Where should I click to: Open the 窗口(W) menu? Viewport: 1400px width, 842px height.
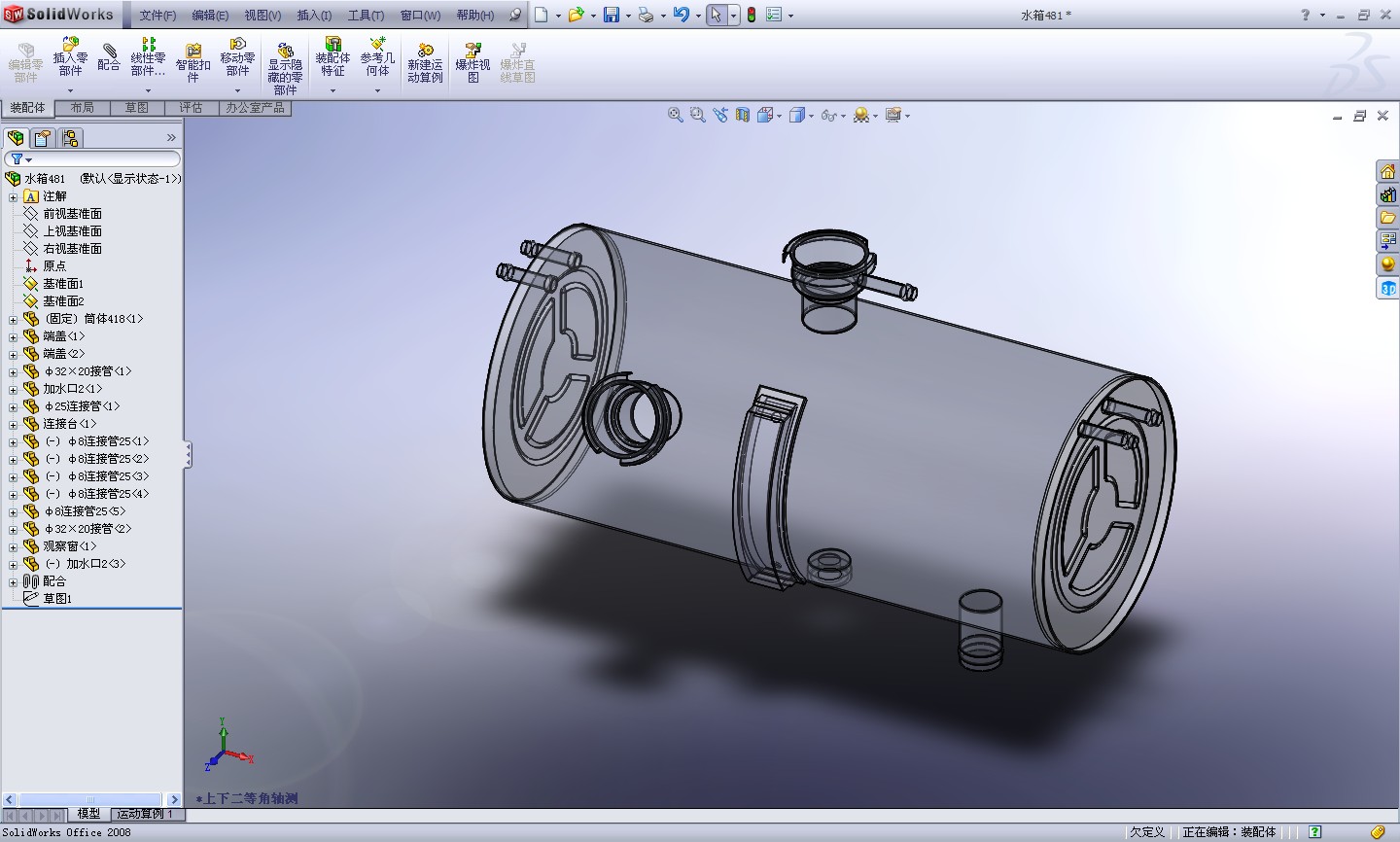pos(420,15)
